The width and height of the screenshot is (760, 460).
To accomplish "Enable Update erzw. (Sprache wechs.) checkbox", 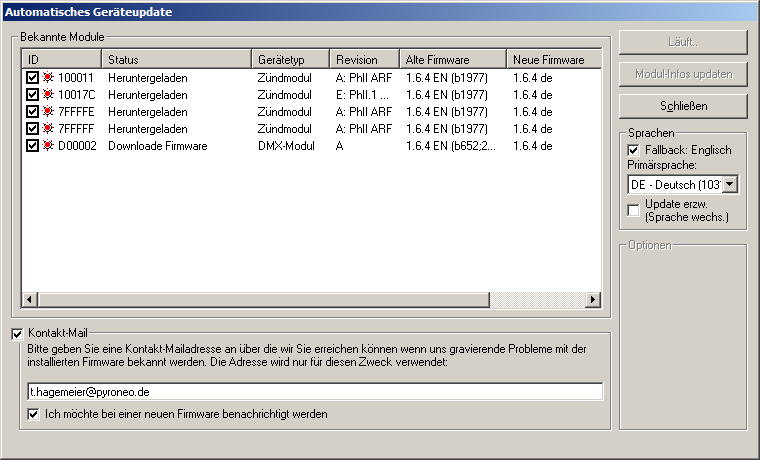I will tap(633, 210).
